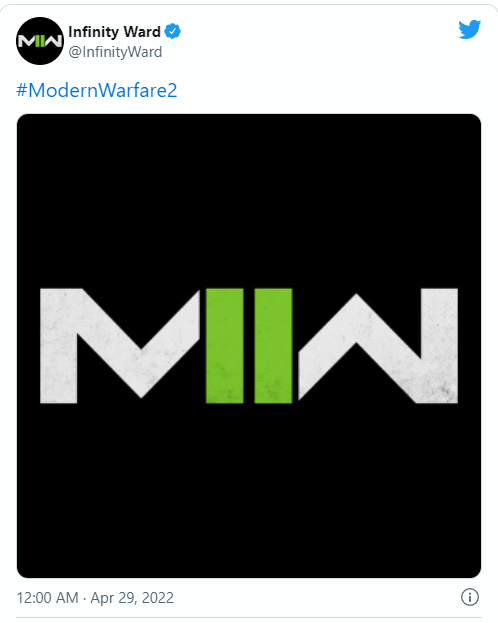The width and height of the screenshot is (498, 623).
Task: Click the 2 ending the hashtag
Action: click(172, 90)
